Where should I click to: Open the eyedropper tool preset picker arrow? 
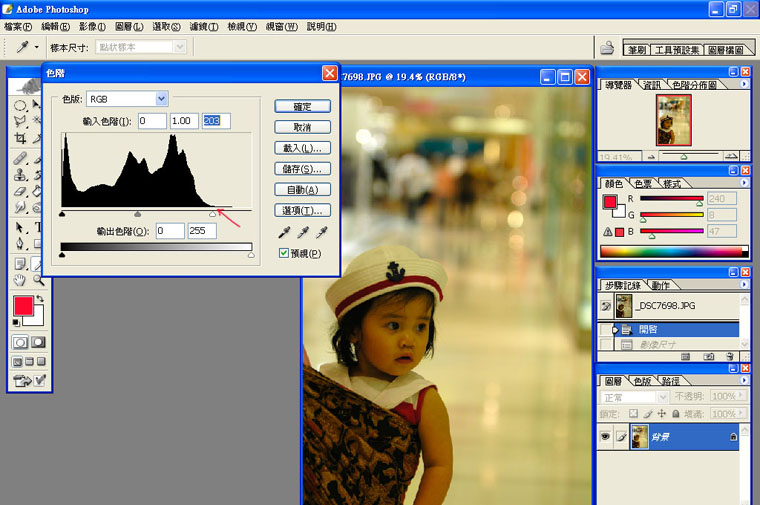click(x=36, y=47)
